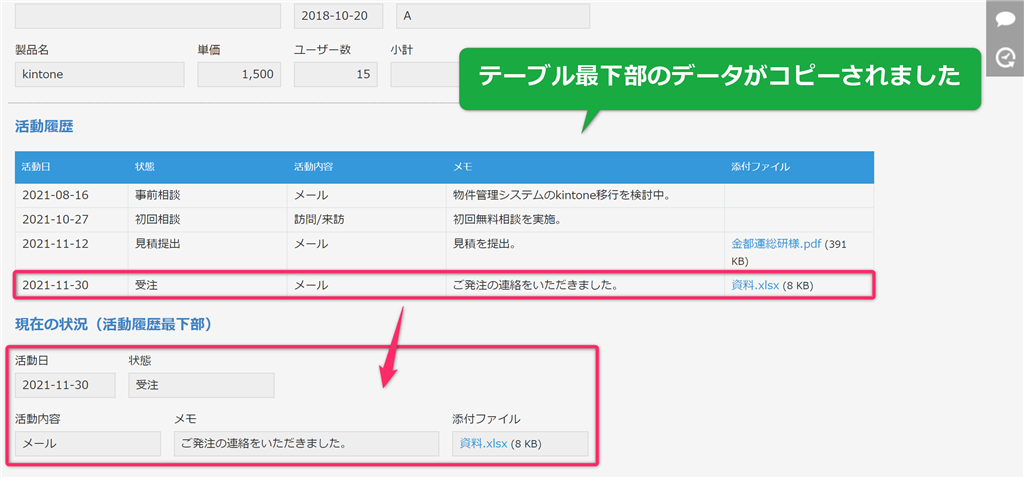Click the 単価 field showing 1,500
The height and width of the screenshot is (478, 1024).
coord(239,74)
